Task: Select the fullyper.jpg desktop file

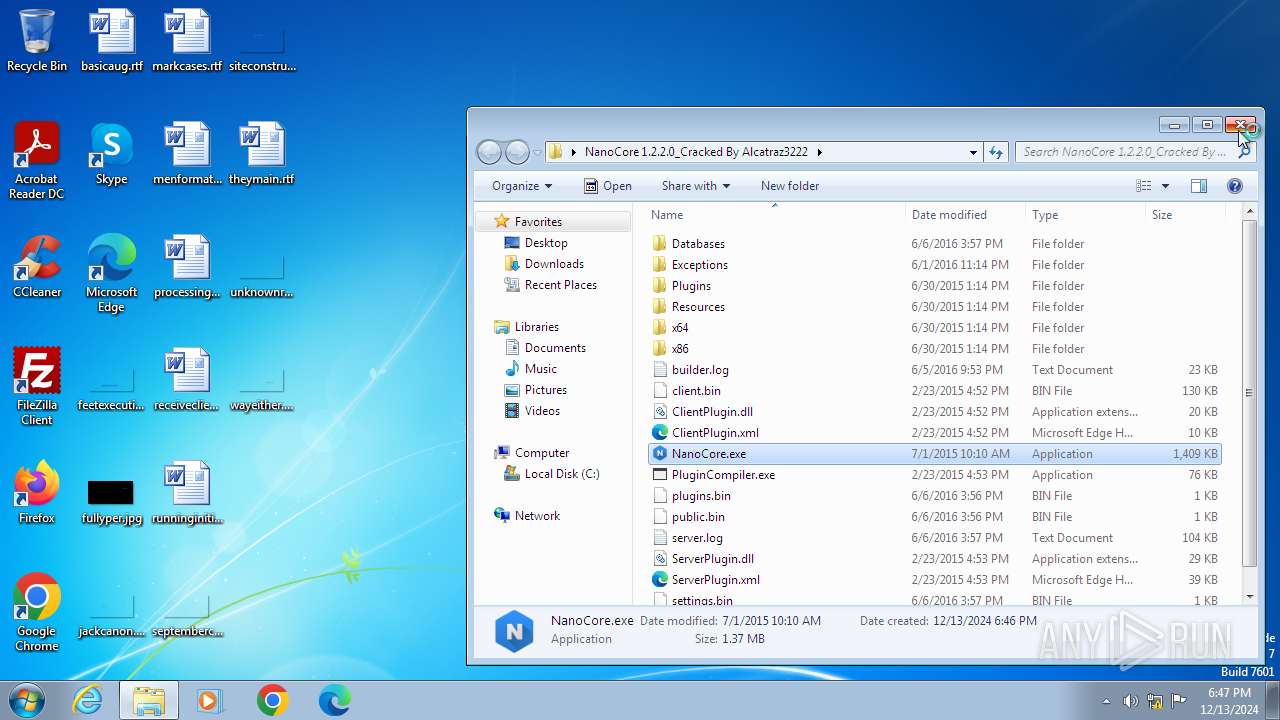Action: point(111,501)
